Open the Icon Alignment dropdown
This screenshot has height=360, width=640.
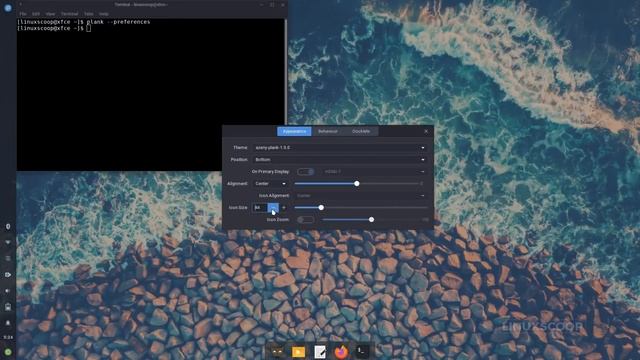point(360,196)
